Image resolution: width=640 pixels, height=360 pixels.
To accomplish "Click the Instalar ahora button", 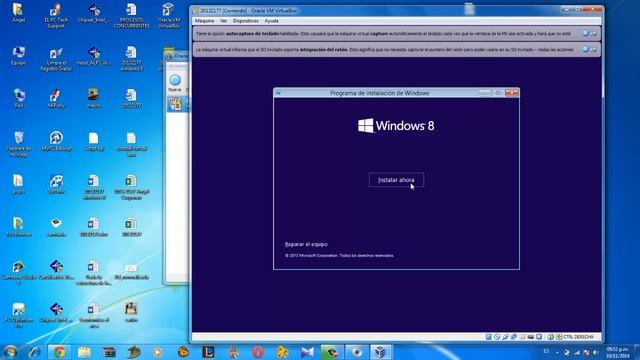I will point(396,180).
